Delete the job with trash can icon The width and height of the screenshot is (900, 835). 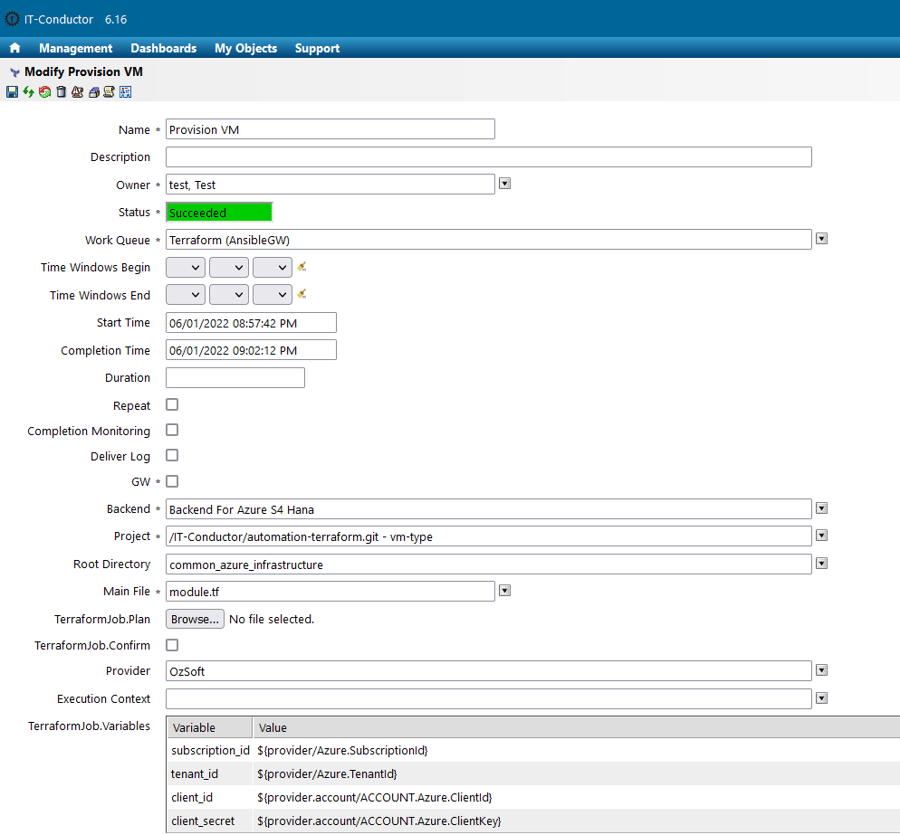pos(61,92)
